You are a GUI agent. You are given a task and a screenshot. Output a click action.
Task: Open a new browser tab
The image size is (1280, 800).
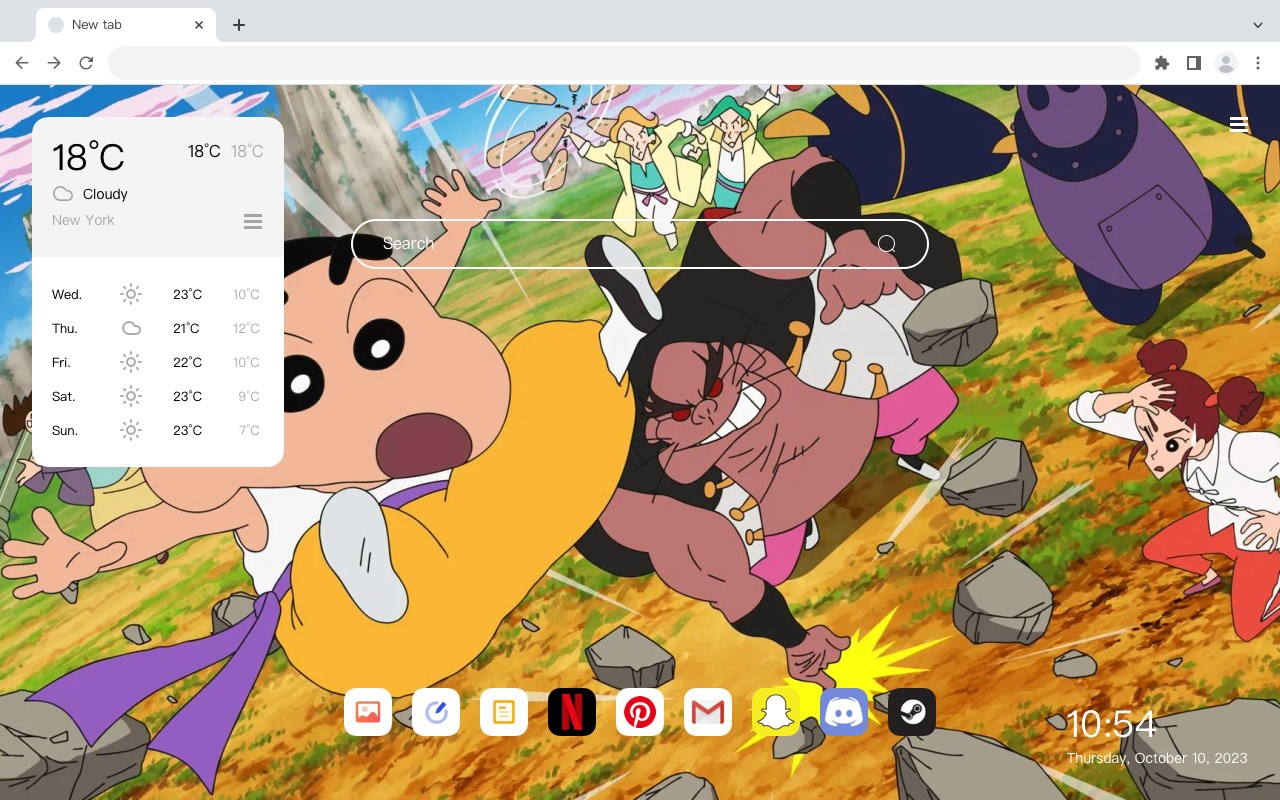click(x=238, y=25)
